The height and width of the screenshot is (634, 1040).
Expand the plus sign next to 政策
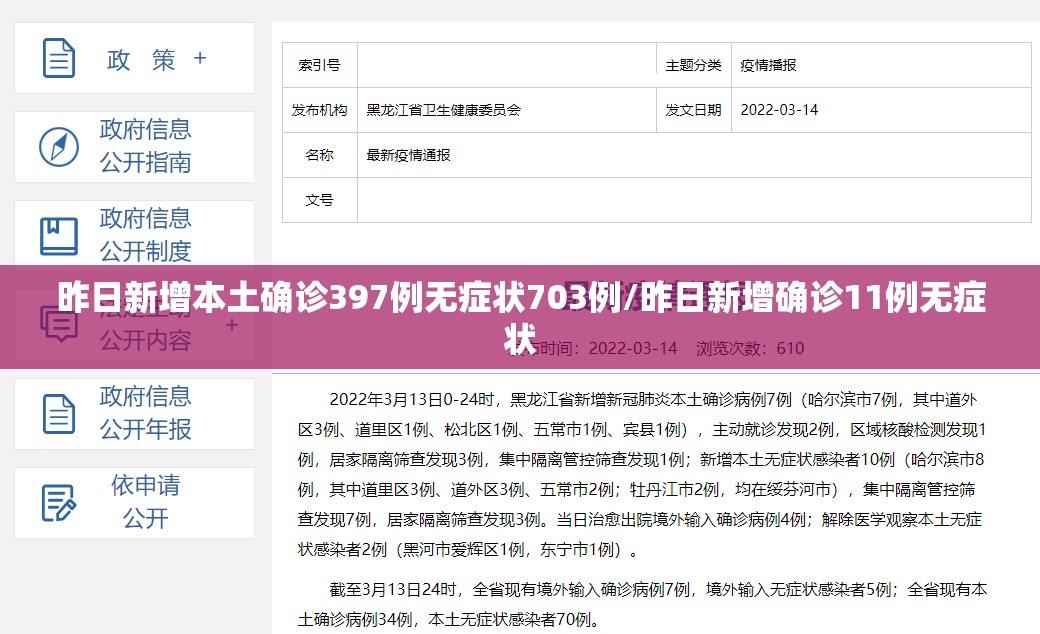[200, 58]
